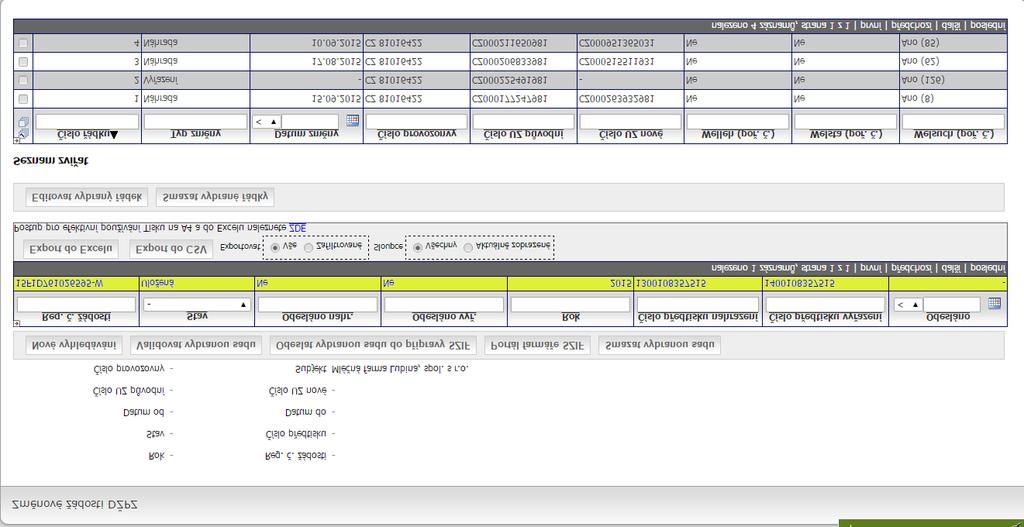Click small expand icon at Seznam zvířat table corner
This screenshot has height=527, width=1024.
pyautogui.click(x=16, y=140)
